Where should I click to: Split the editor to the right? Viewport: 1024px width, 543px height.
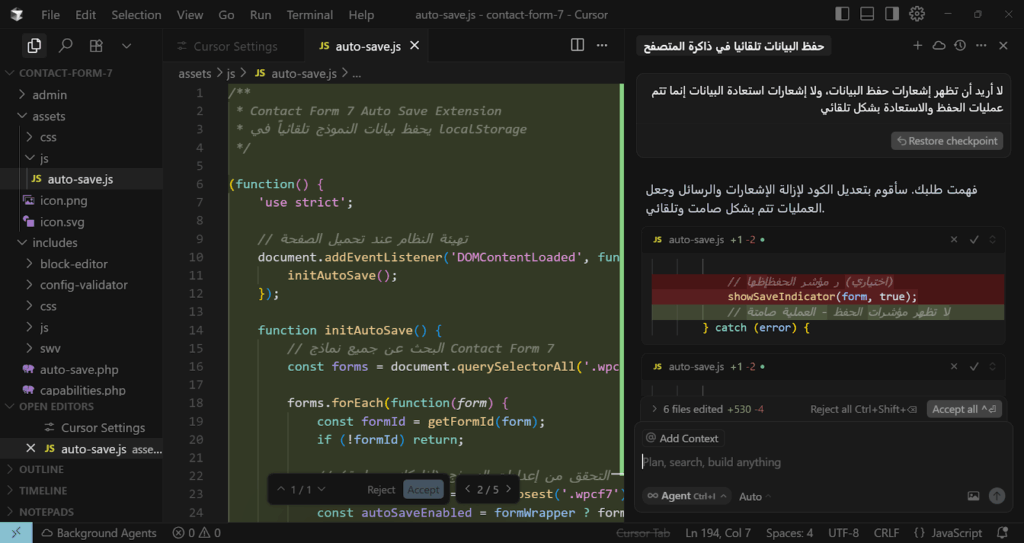coord(577,45)
